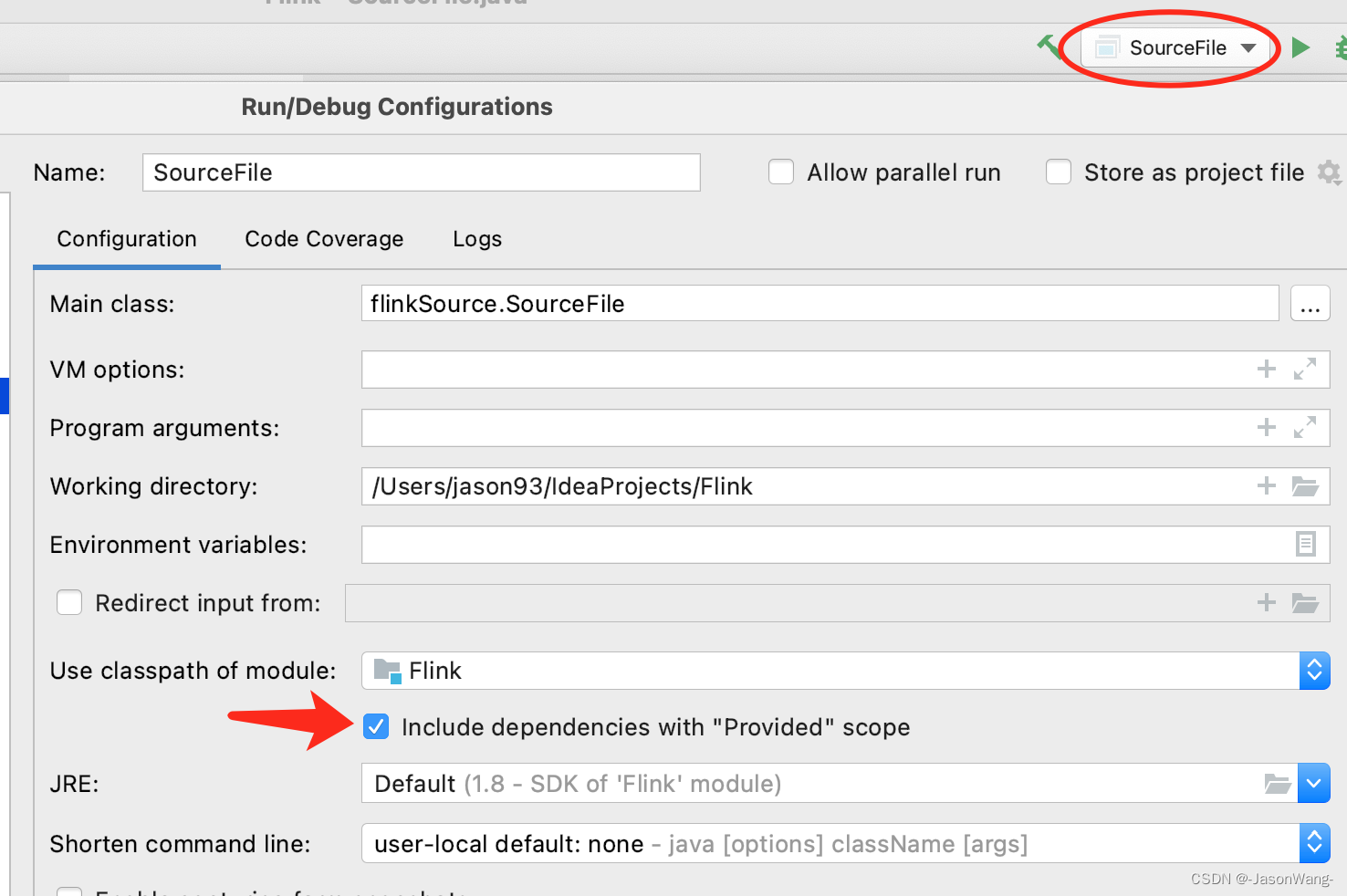Click the plus macro icon in Program arguments

click(1266, 427)
